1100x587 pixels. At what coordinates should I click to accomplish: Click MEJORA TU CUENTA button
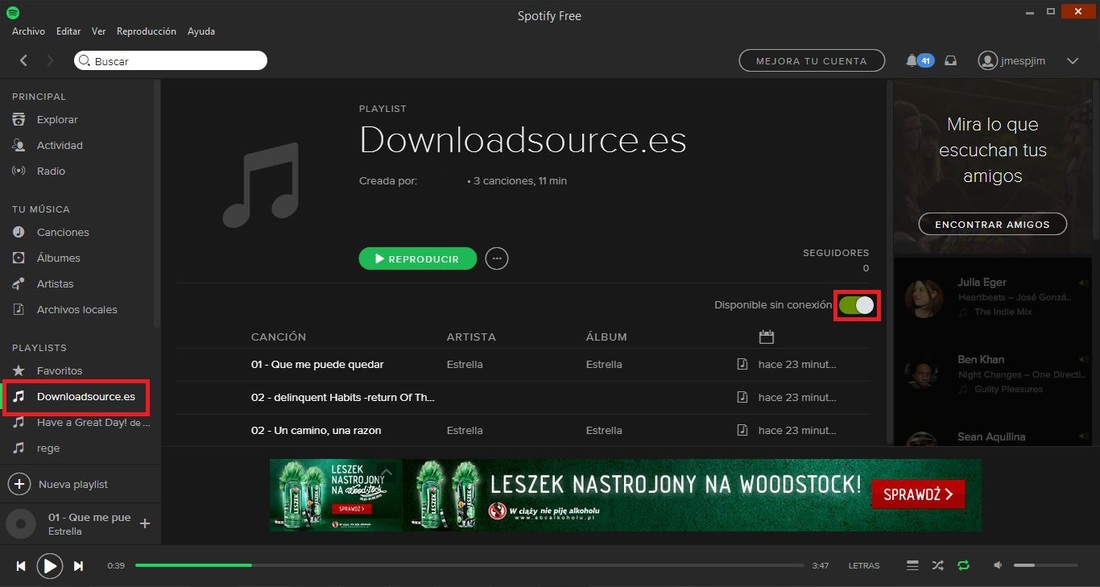pyautogui.click(x=812, y=61)
